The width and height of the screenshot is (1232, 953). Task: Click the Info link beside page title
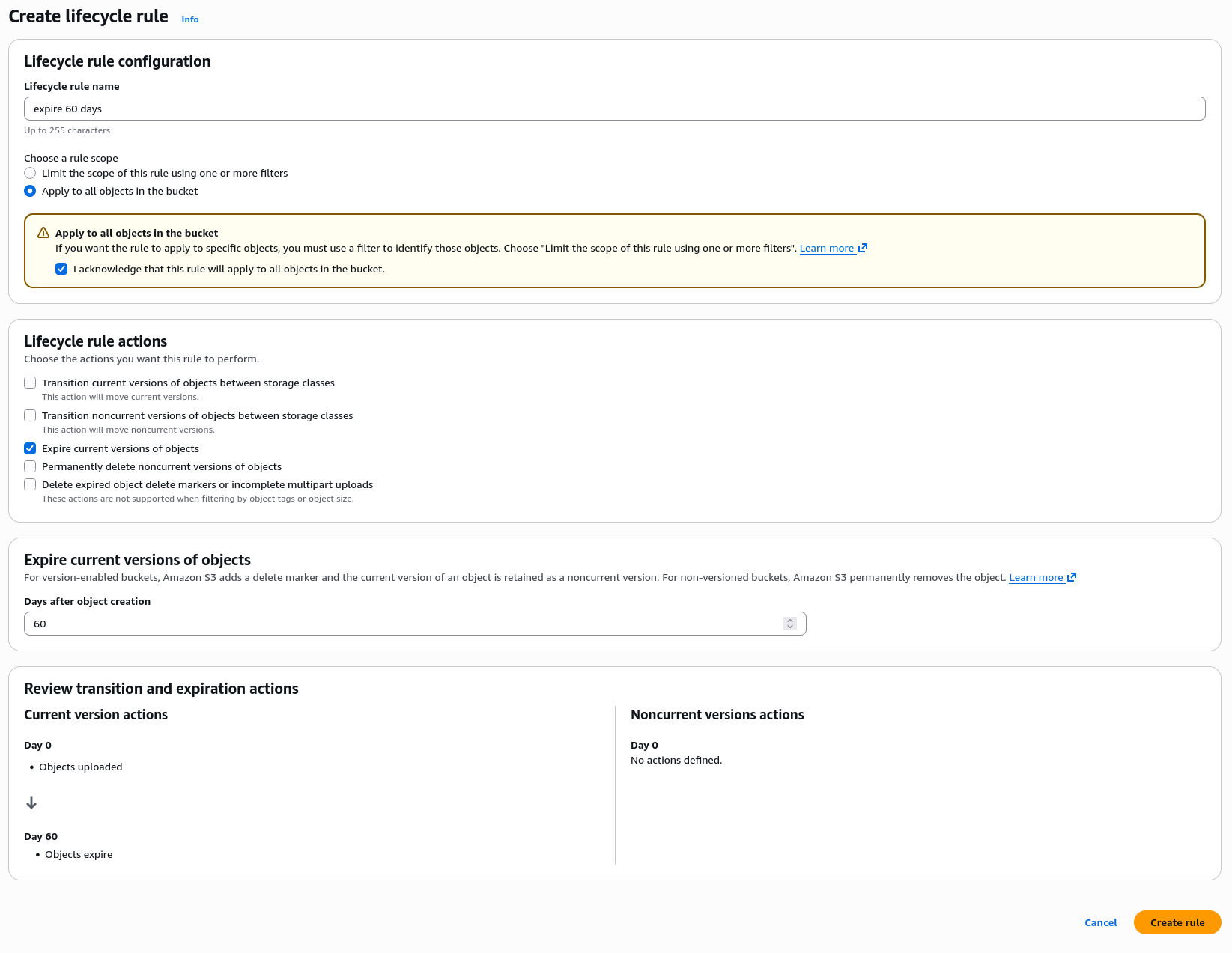point(189,19)
